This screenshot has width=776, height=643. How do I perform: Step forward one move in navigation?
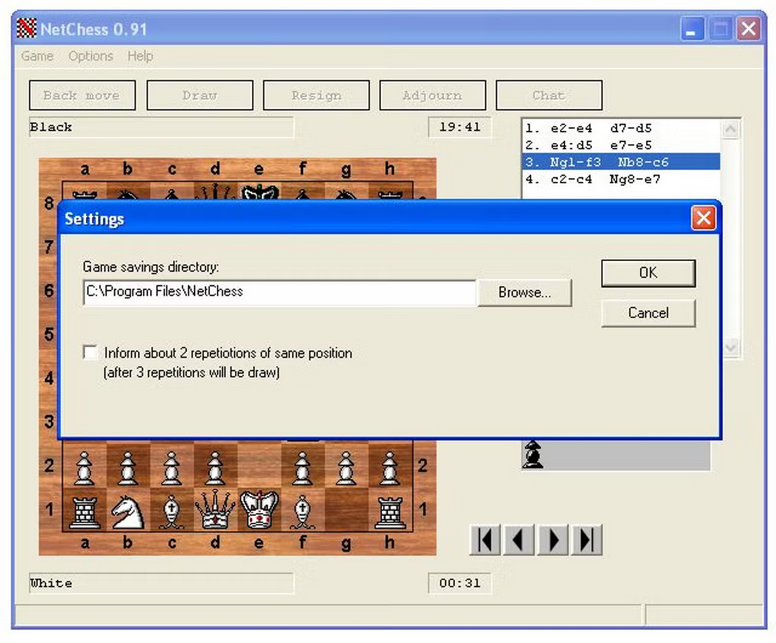pos(552,540)
